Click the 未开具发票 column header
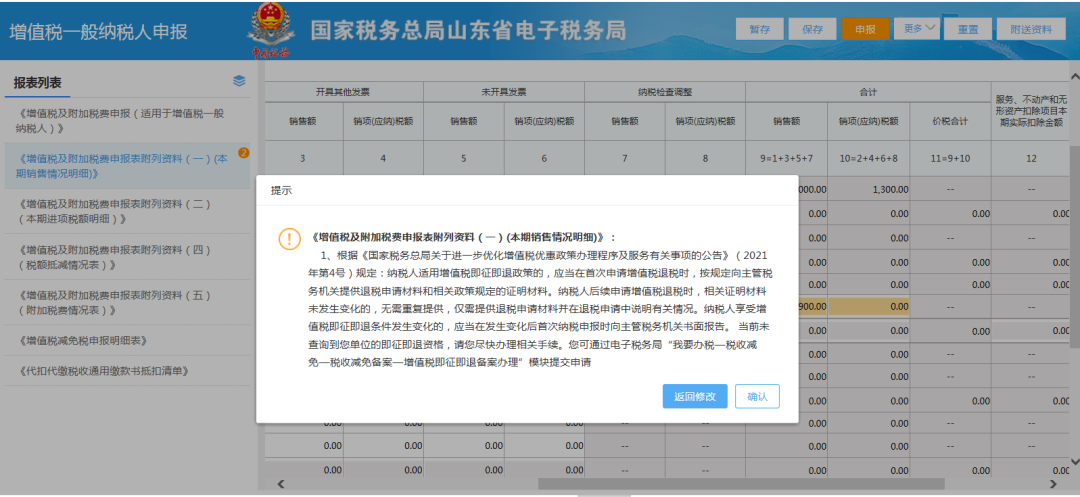 tap(503, 92)
